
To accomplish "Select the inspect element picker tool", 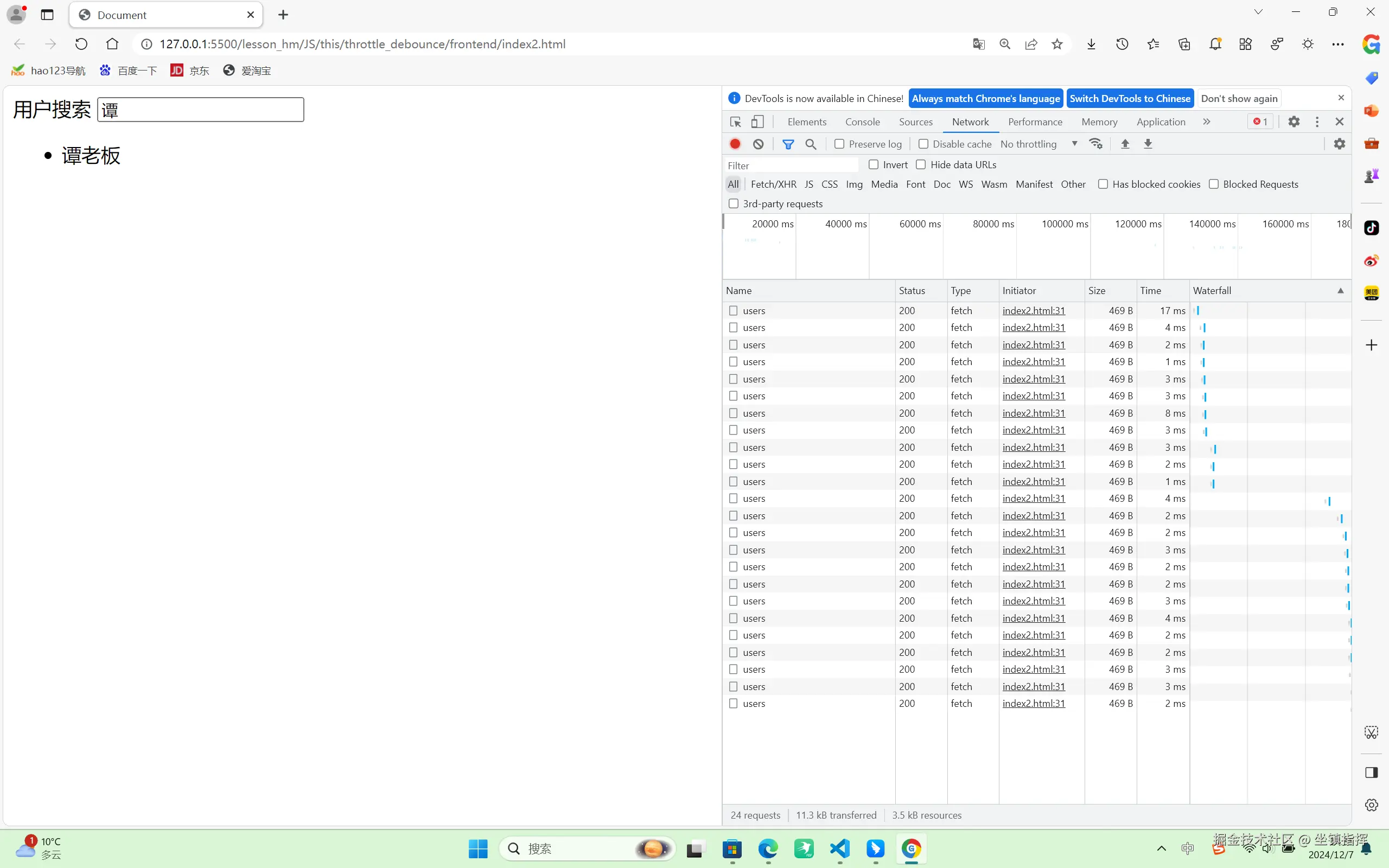I will 735,122.
